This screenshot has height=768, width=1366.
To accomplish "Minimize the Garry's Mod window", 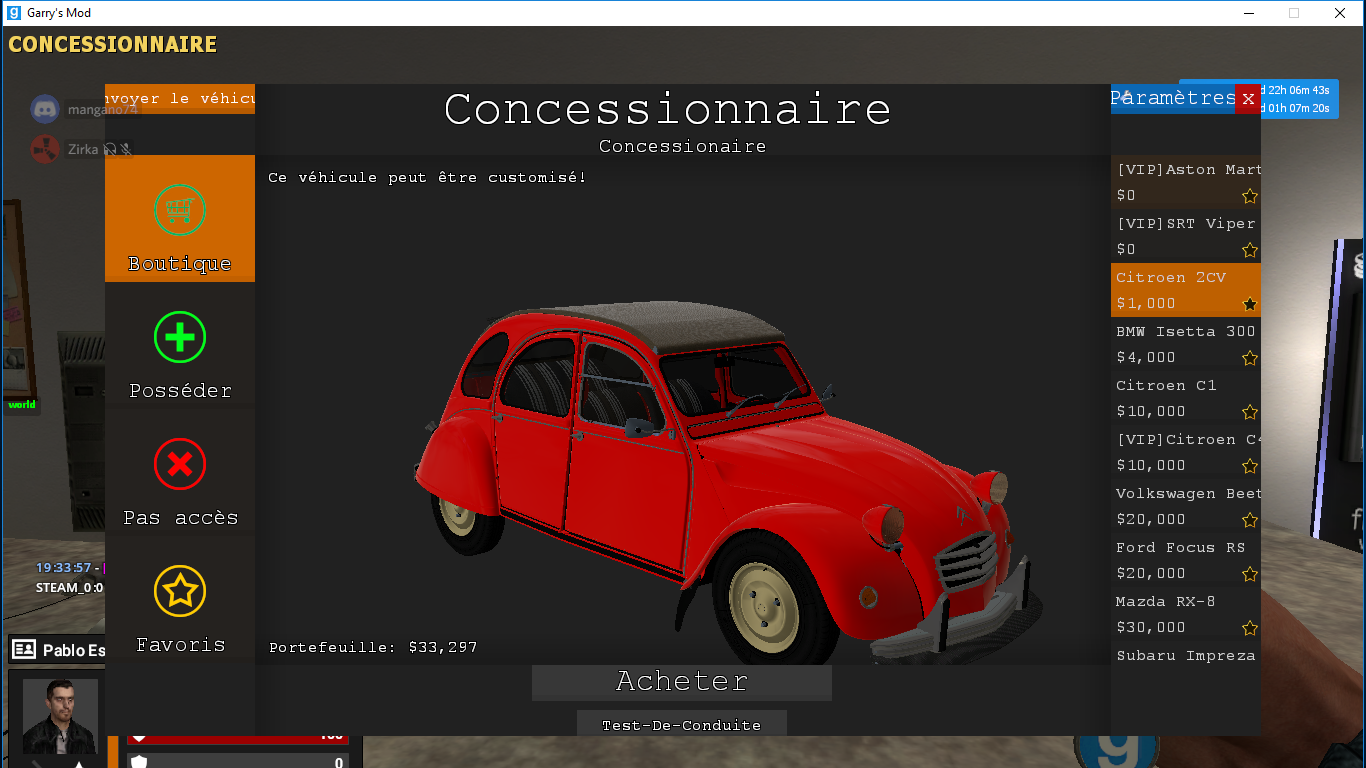I will point(1249,13).
